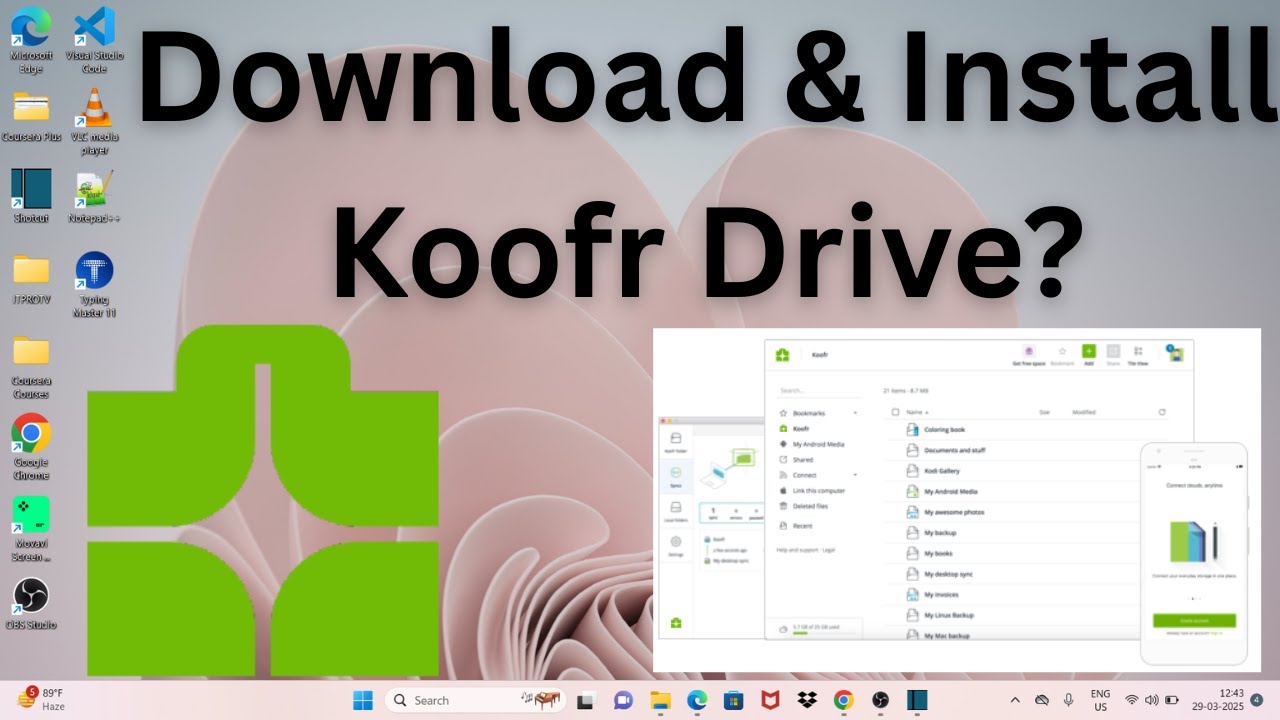Open Task View from the taskbar
1280x720 pixels.
[588, 700]
